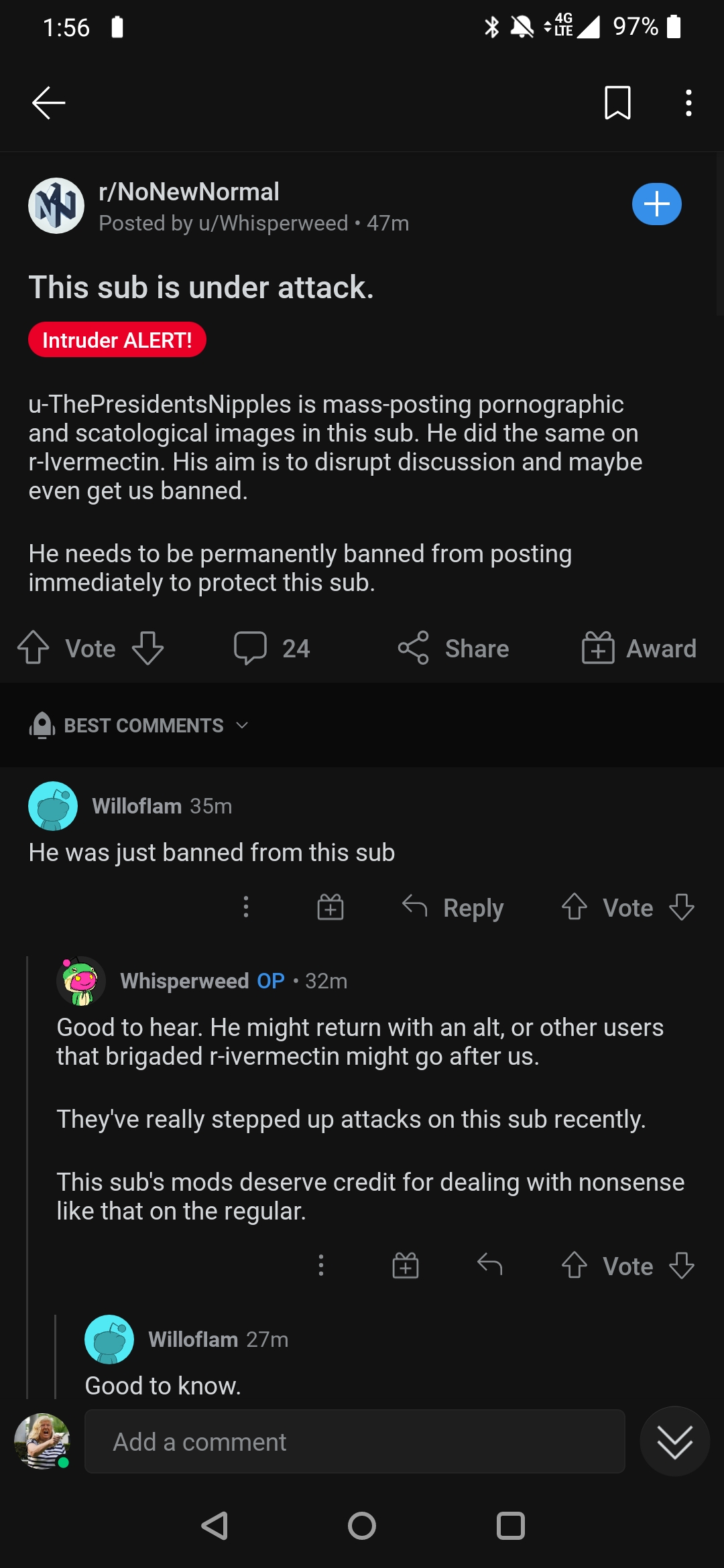Tap the jump-to-next-comment chevron button

pos(674,1441)
